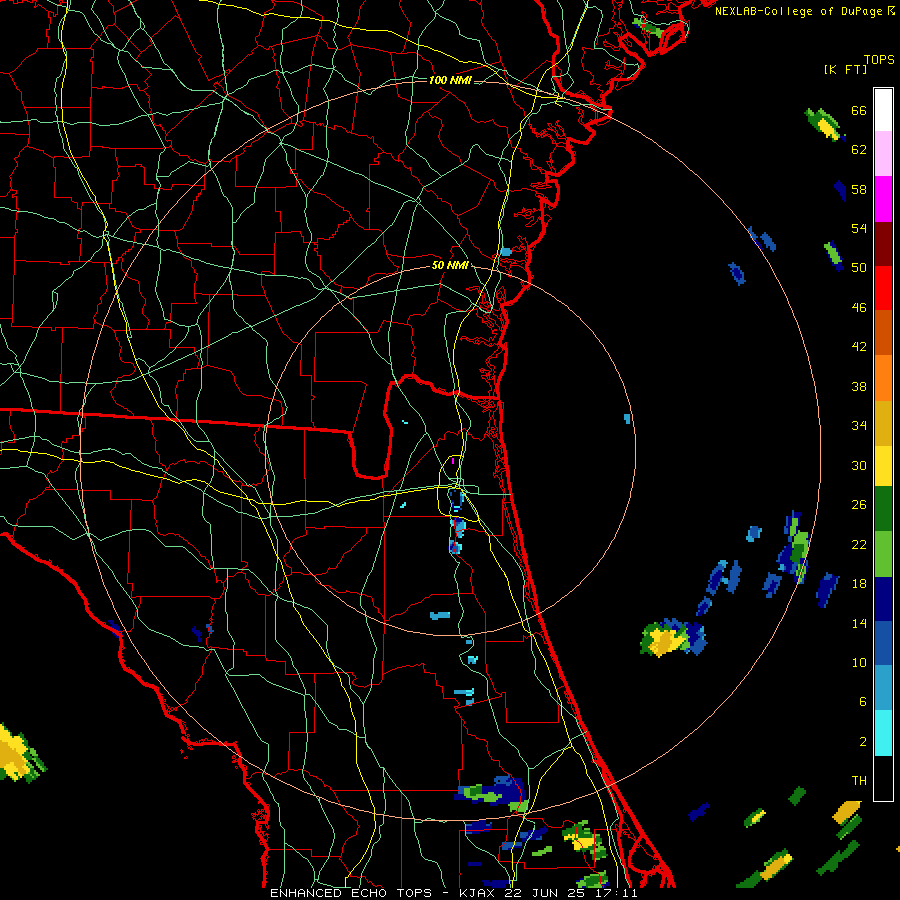Click the navy blue legend swatch
The image size is (900, 900).
(883, 599)
